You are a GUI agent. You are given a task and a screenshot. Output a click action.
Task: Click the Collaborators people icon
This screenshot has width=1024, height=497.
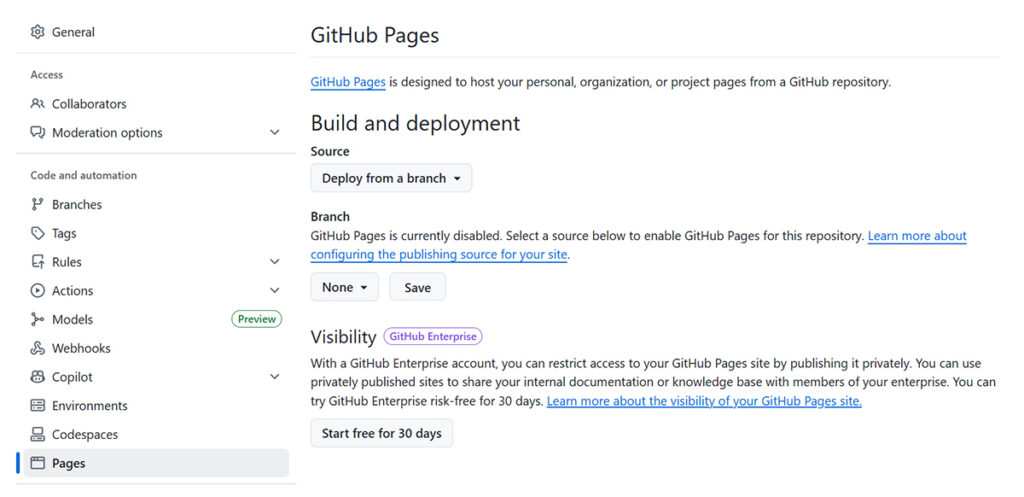click(38, 104)
